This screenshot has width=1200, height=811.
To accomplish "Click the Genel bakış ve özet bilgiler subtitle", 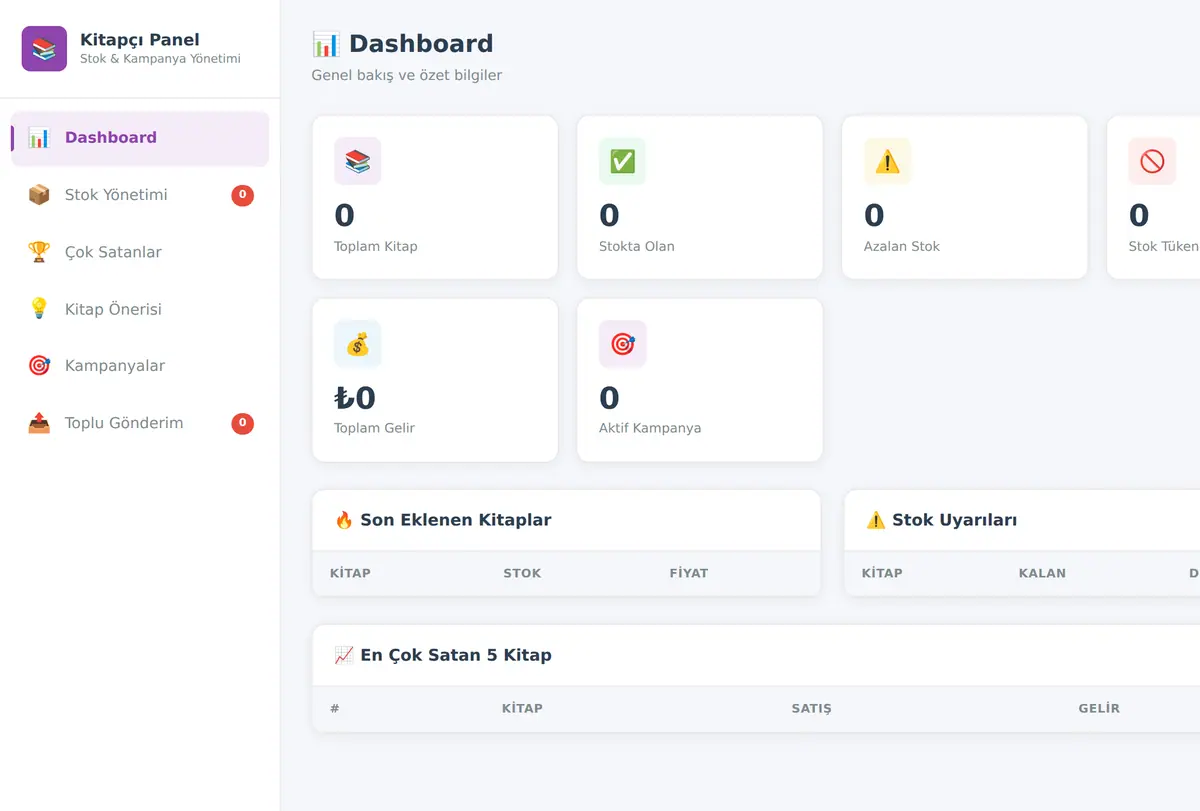I will click(x=407, y=75).
